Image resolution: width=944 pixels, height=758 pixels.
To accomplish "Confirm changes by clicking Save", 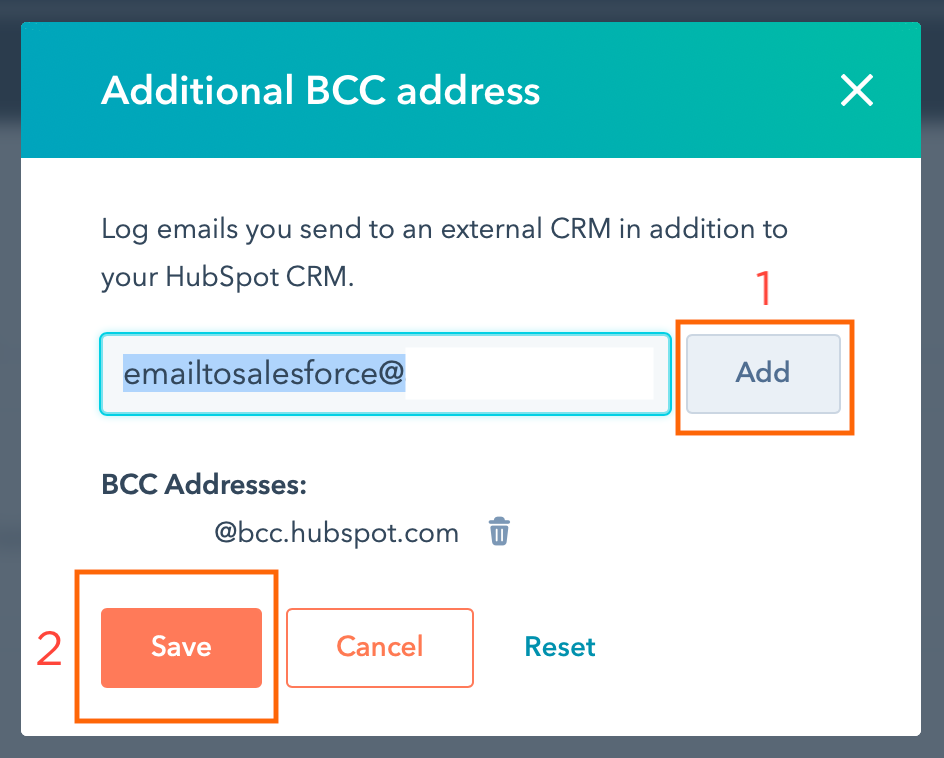I will click(180, 647).
